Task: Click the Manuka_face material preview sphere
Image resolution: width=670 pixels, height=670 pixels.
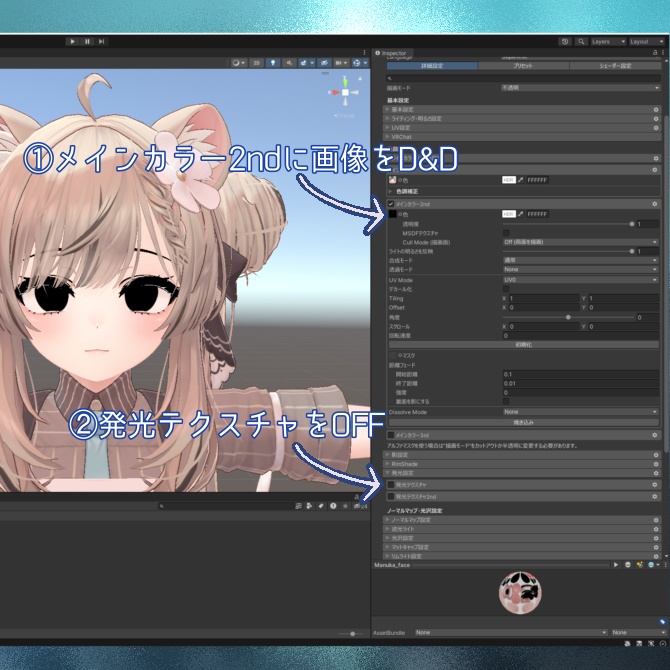Action: pos(520,593)
